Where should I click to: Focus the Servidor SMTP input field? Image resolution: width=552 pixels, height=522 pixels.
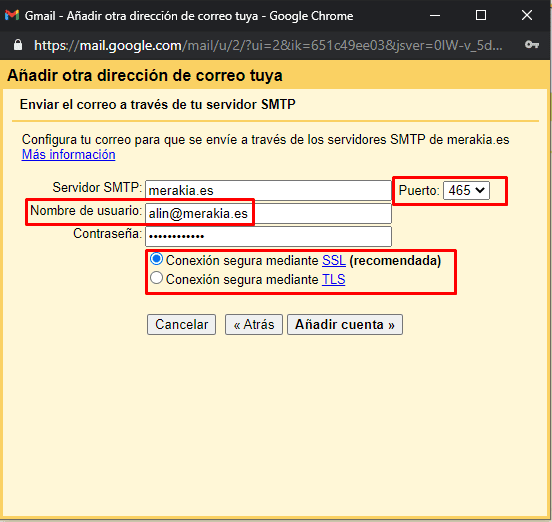268,190
